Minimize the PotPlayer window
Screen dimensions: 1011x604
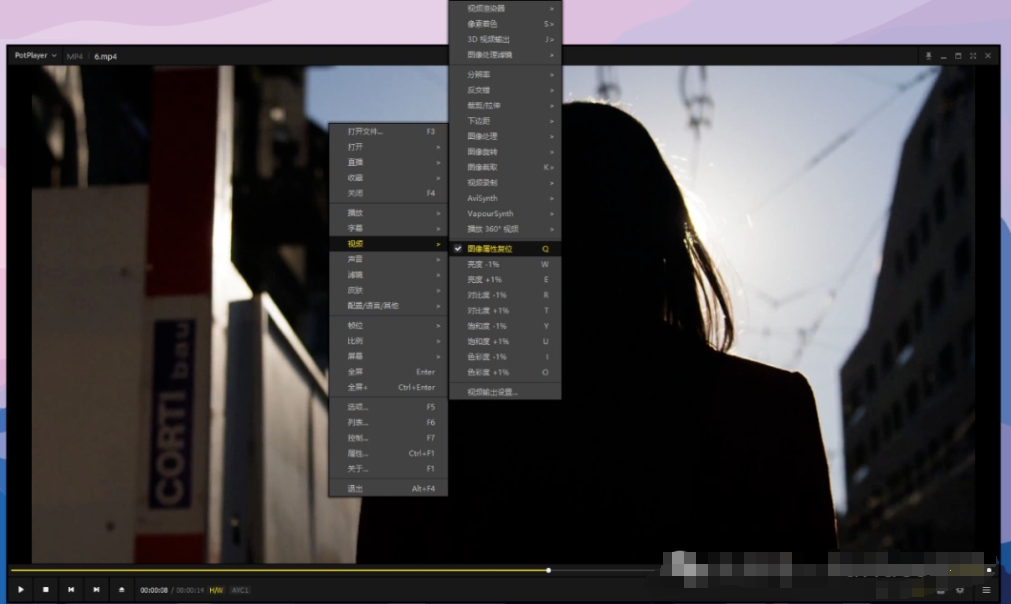(943, 56)
